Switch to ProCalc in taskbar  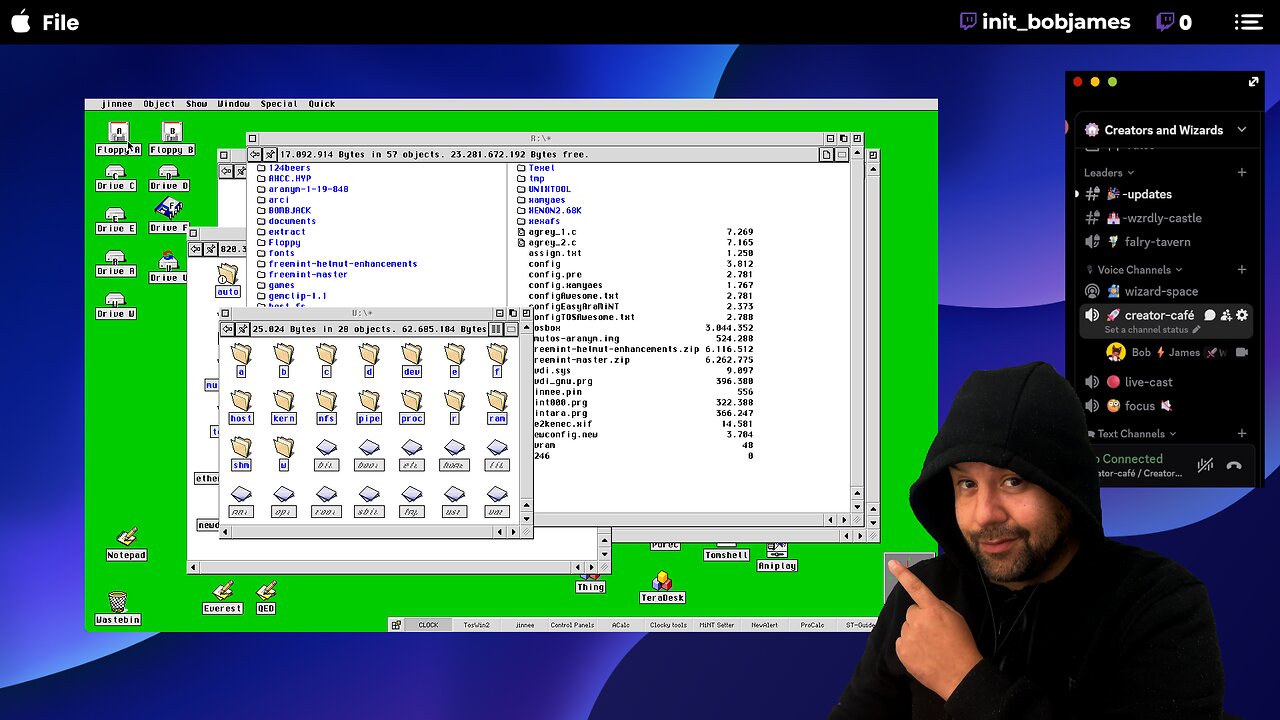pyautogui.click(x=812, y=625)
